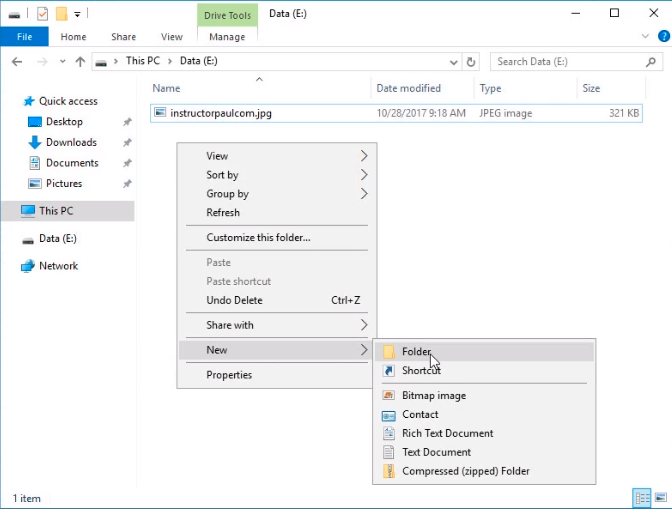Open the address bar history dropdown

pos(453,61)
